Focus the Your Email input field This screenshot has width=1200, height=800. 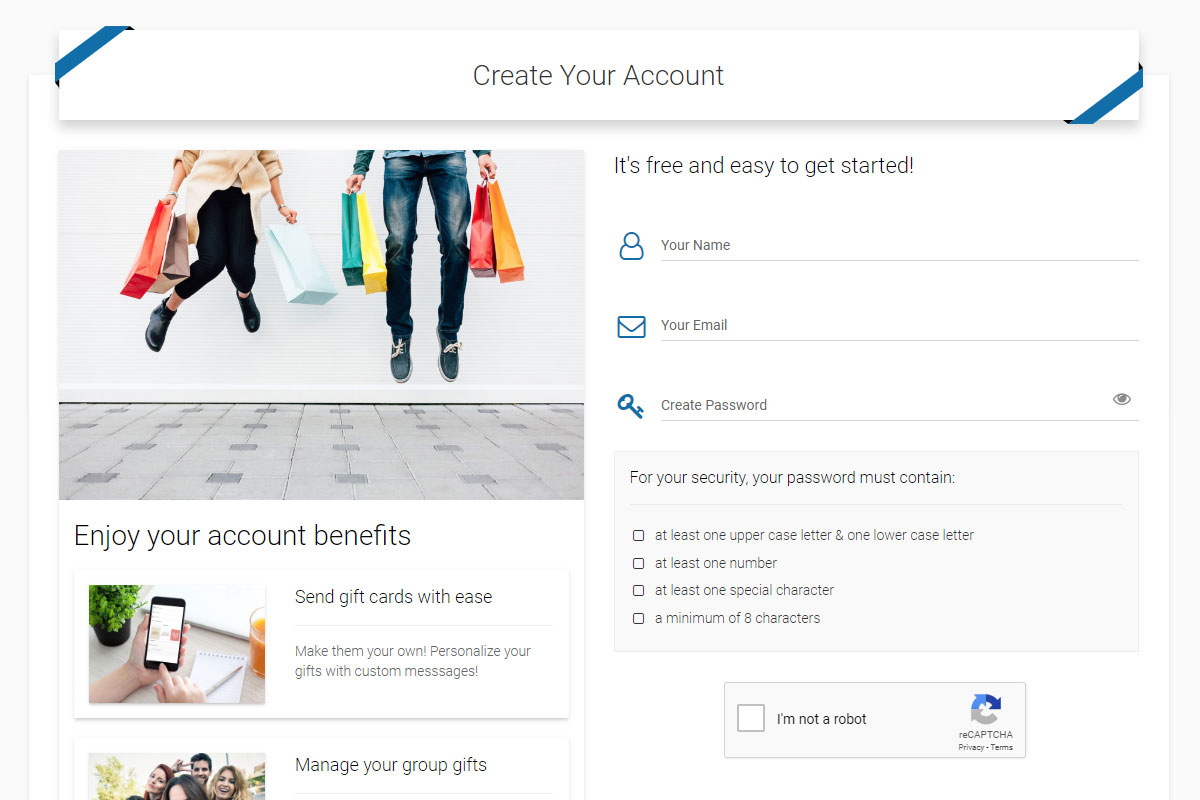click(x=900, y=325)
